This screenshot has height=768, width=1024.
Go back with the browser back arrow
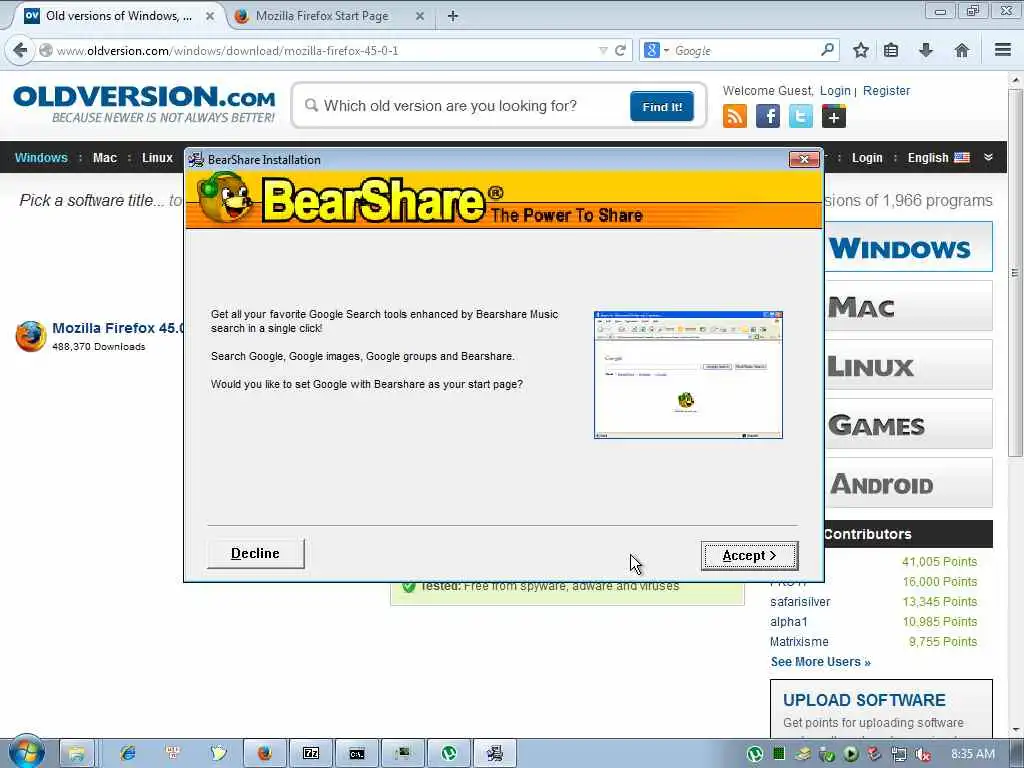point(20,50)
